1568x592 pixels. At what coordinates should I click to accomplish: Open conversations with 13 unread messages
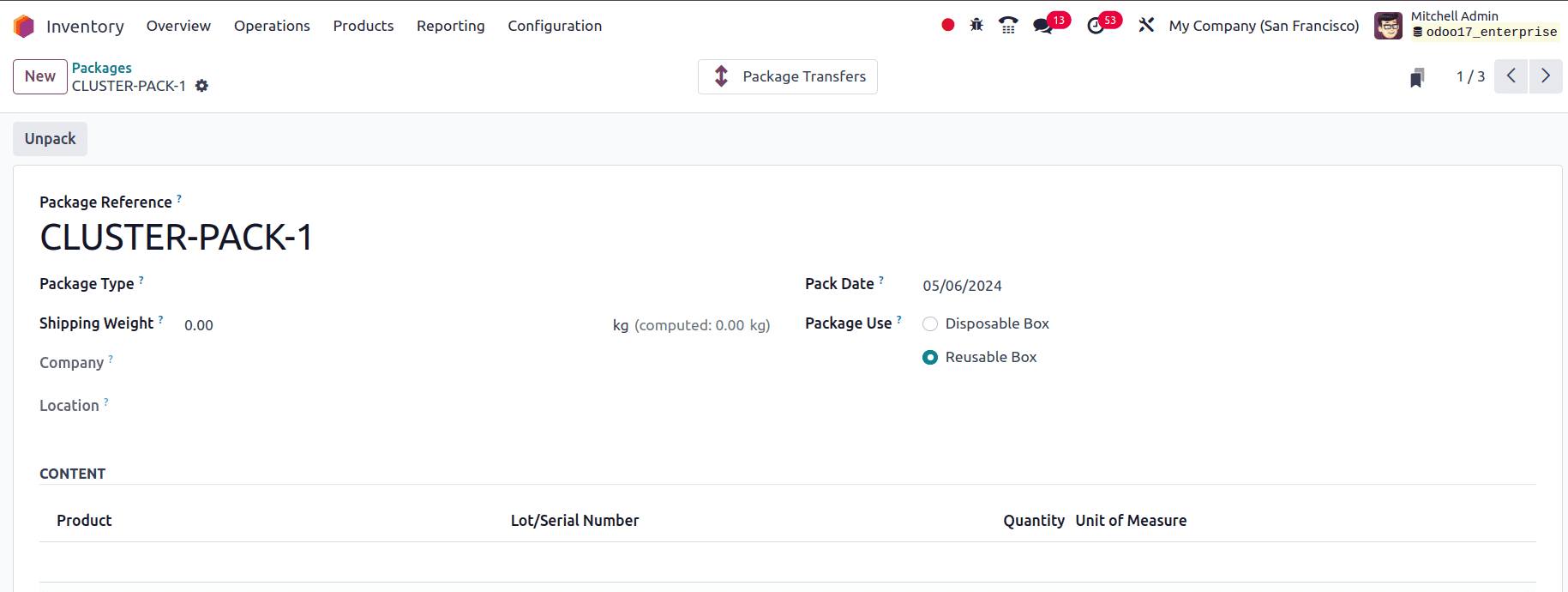1051,23
